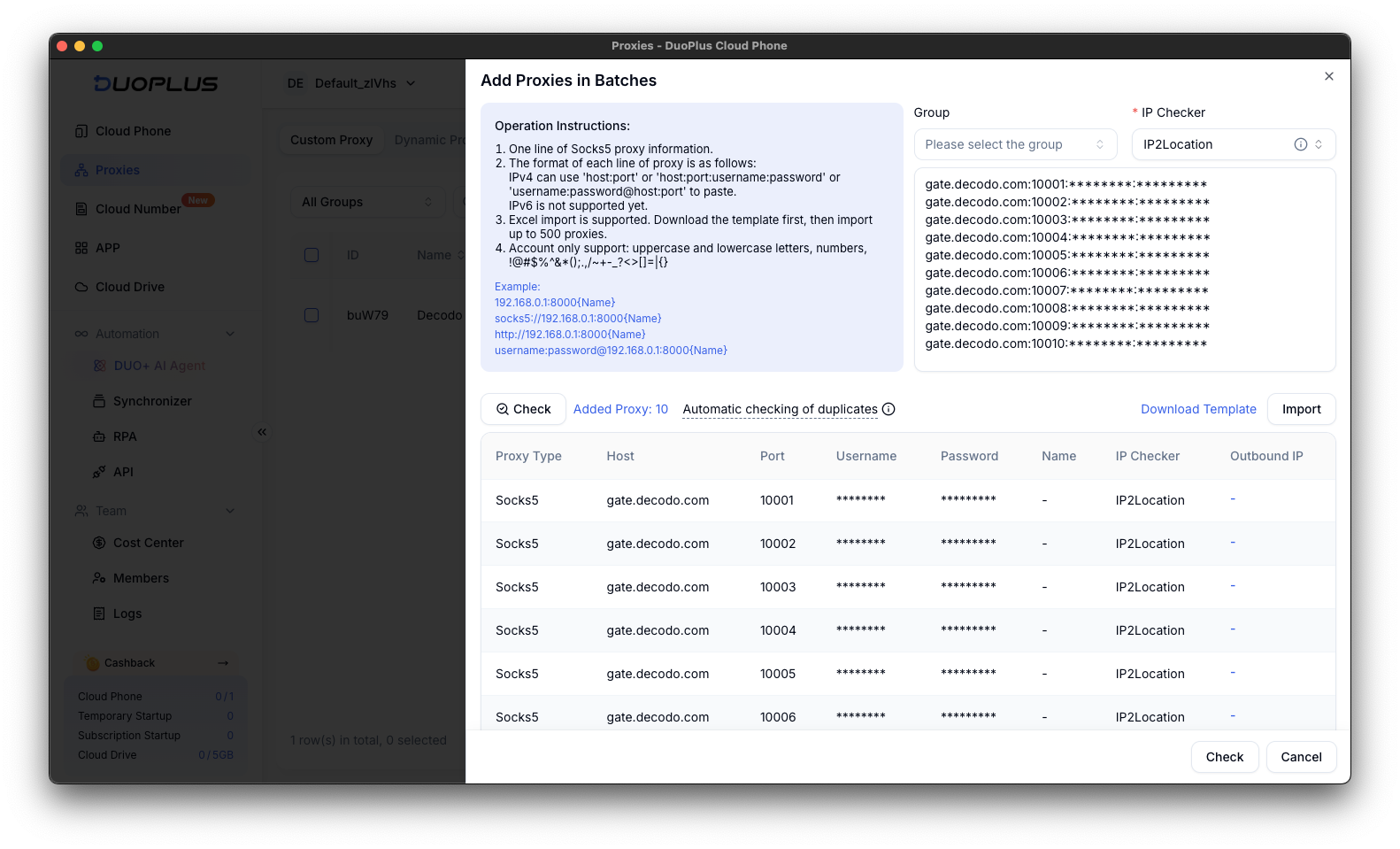
Task: Click the Automation section icon
Action: point(81,334)
